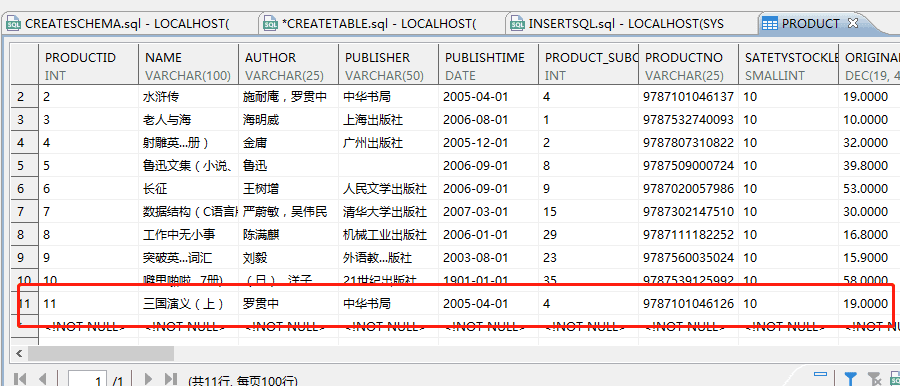Select row header number 2
Viewport: 900px width, 386px height.
(25, 96)
